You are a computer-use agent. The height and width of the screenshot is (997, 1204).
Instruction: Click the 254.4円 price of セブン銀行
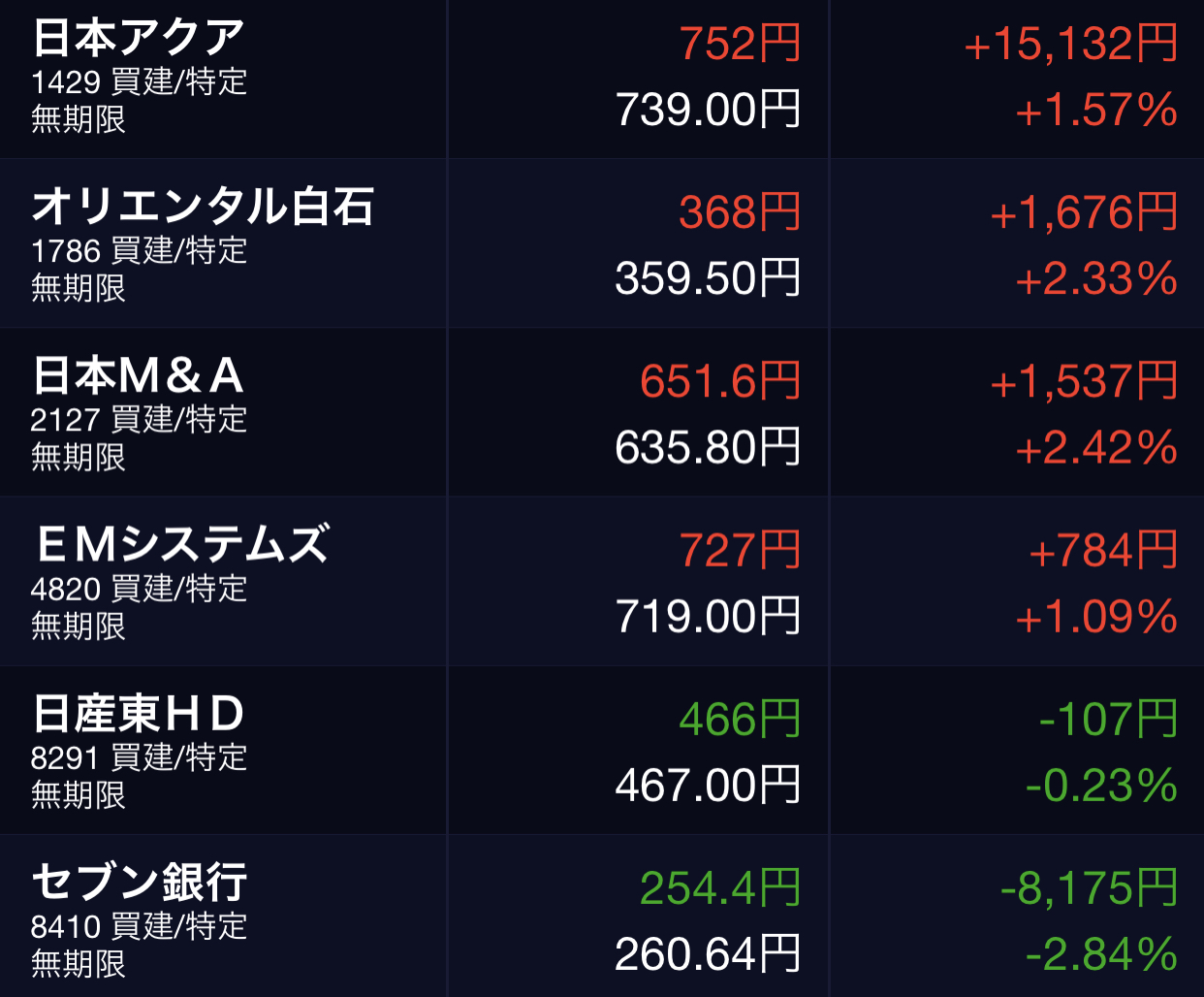pos(720,887)
